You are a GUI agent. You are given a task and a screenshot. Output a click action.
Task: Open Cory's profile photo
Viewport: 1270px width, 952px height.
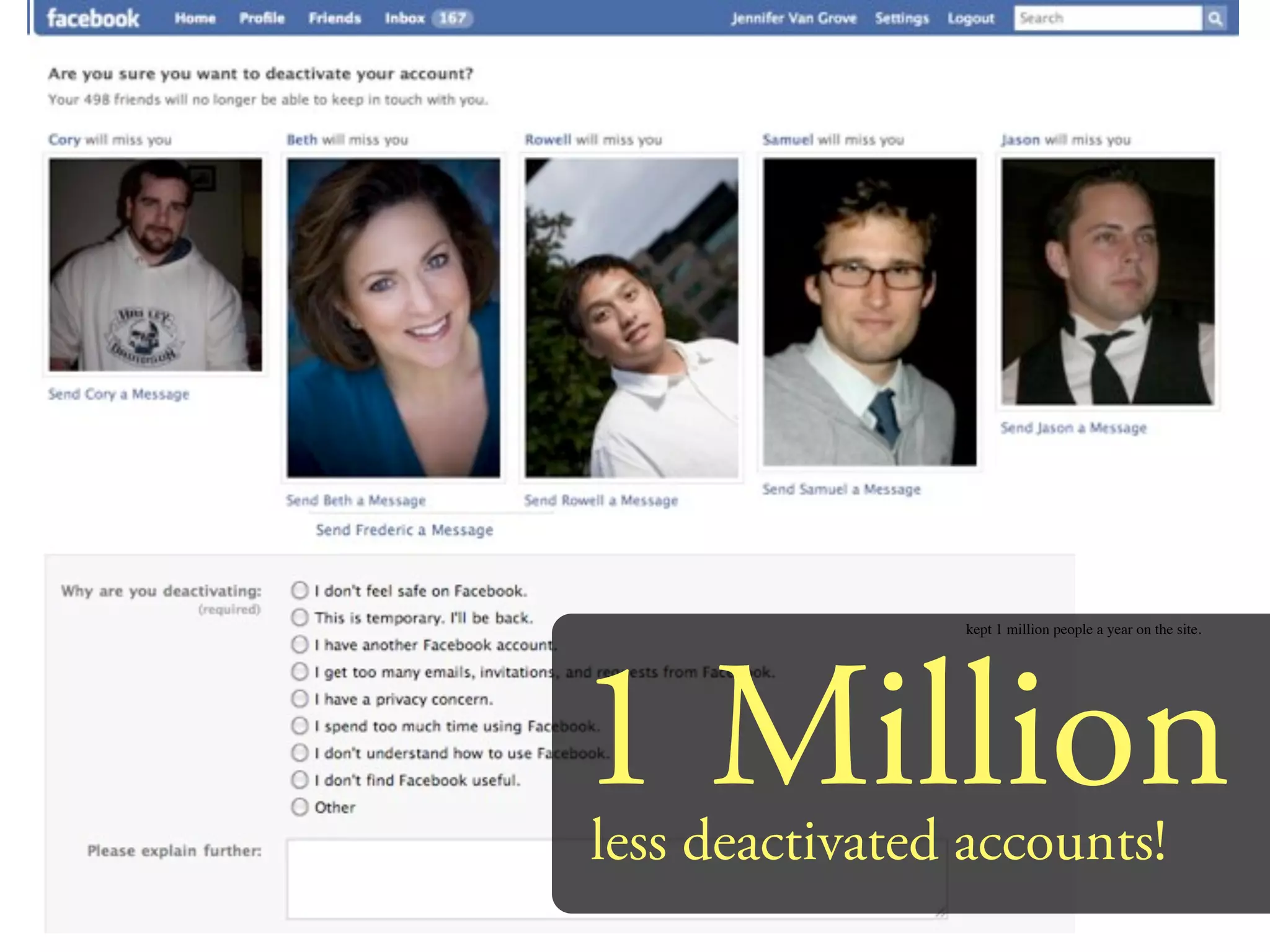click(x=156, y=265)
